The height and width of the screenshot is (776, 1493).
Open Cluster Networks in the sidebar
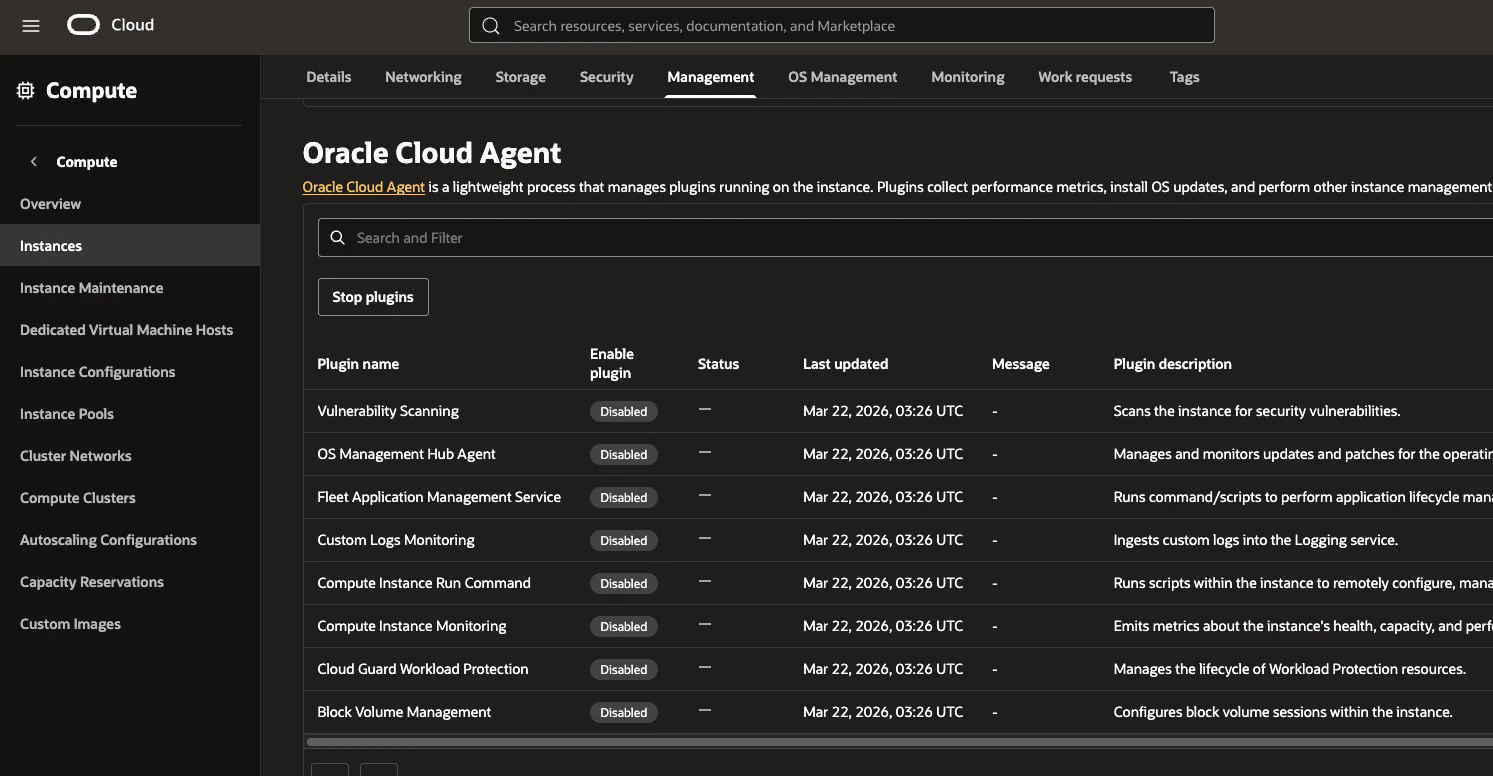point(130,456)
